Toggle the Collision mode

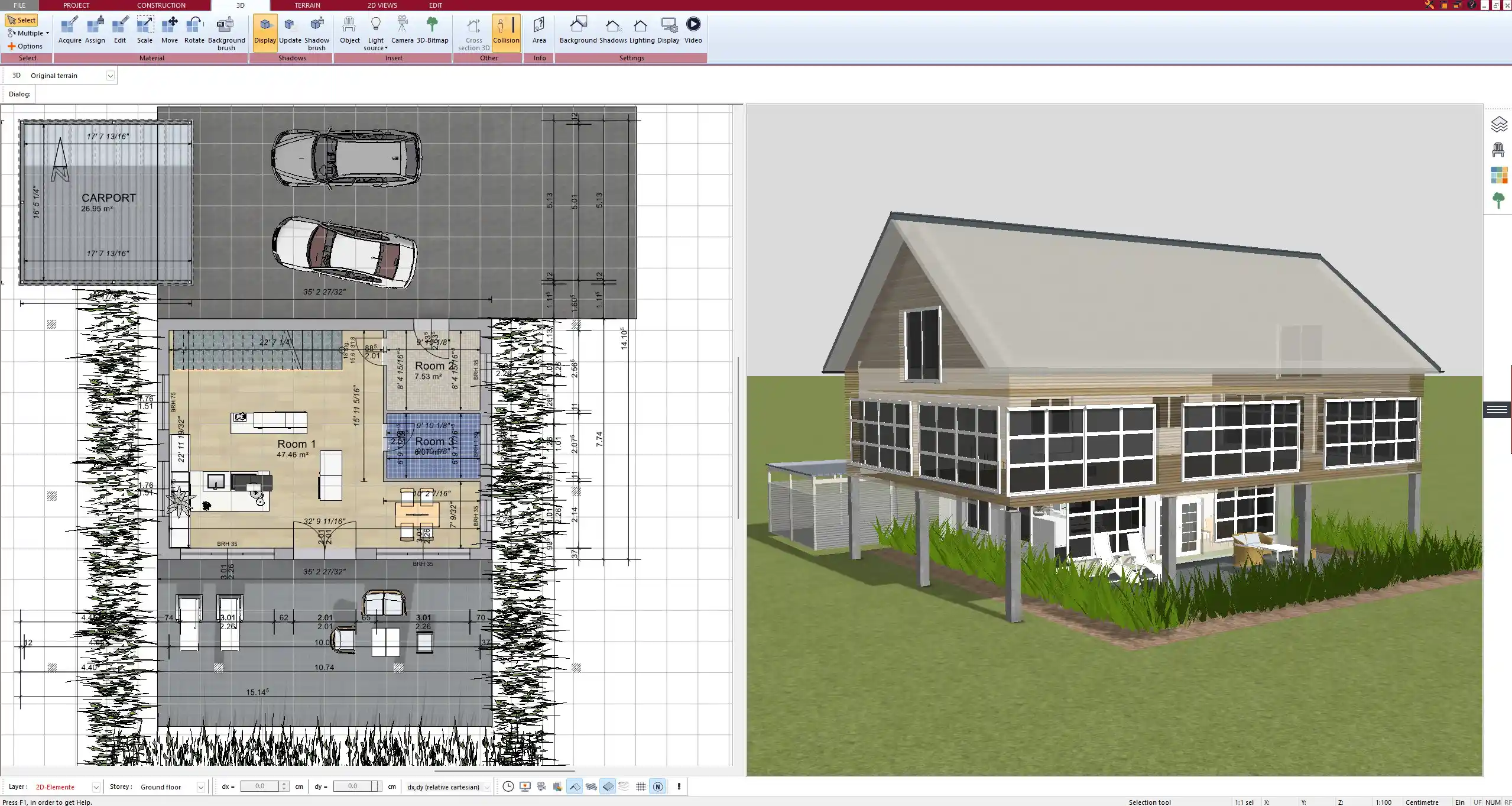(506, 33)
